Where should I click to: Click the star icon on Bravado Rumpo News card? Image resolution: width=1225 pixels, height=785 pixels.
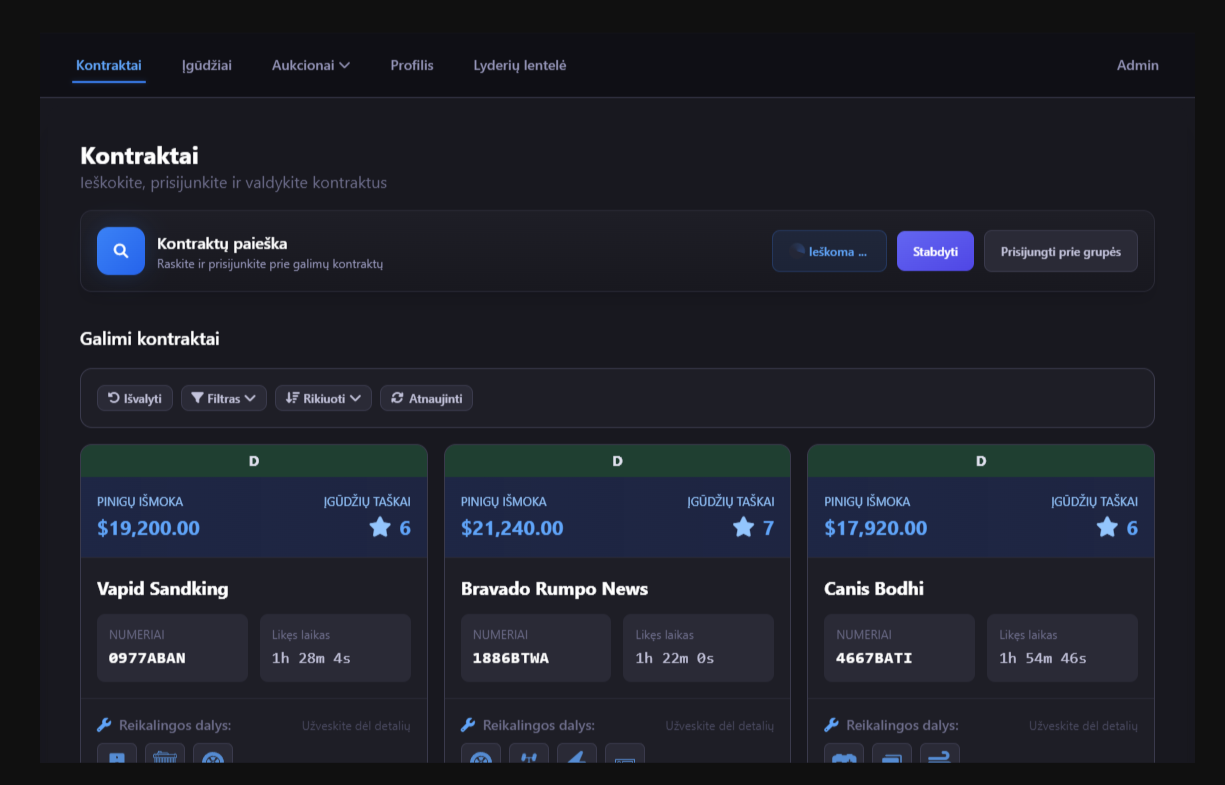[x=743, y=527]
